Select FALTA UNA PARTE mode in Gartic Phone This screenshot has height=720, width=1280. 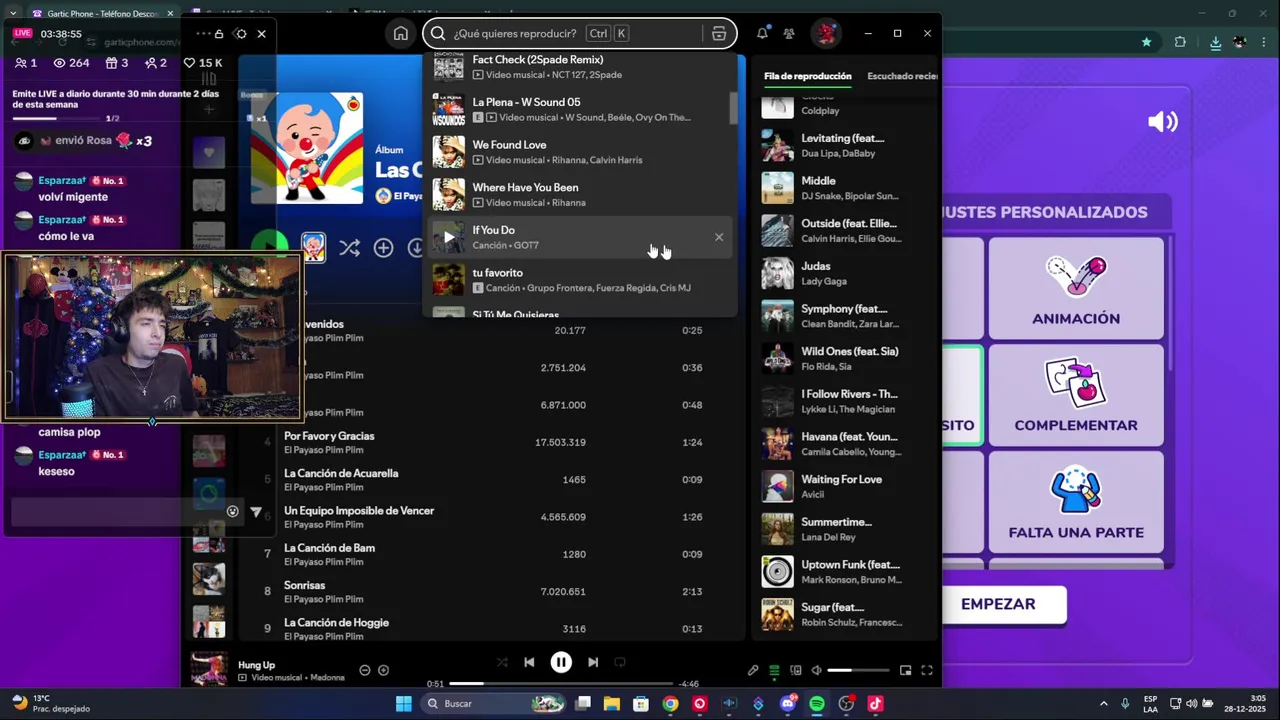(1076, 503)
